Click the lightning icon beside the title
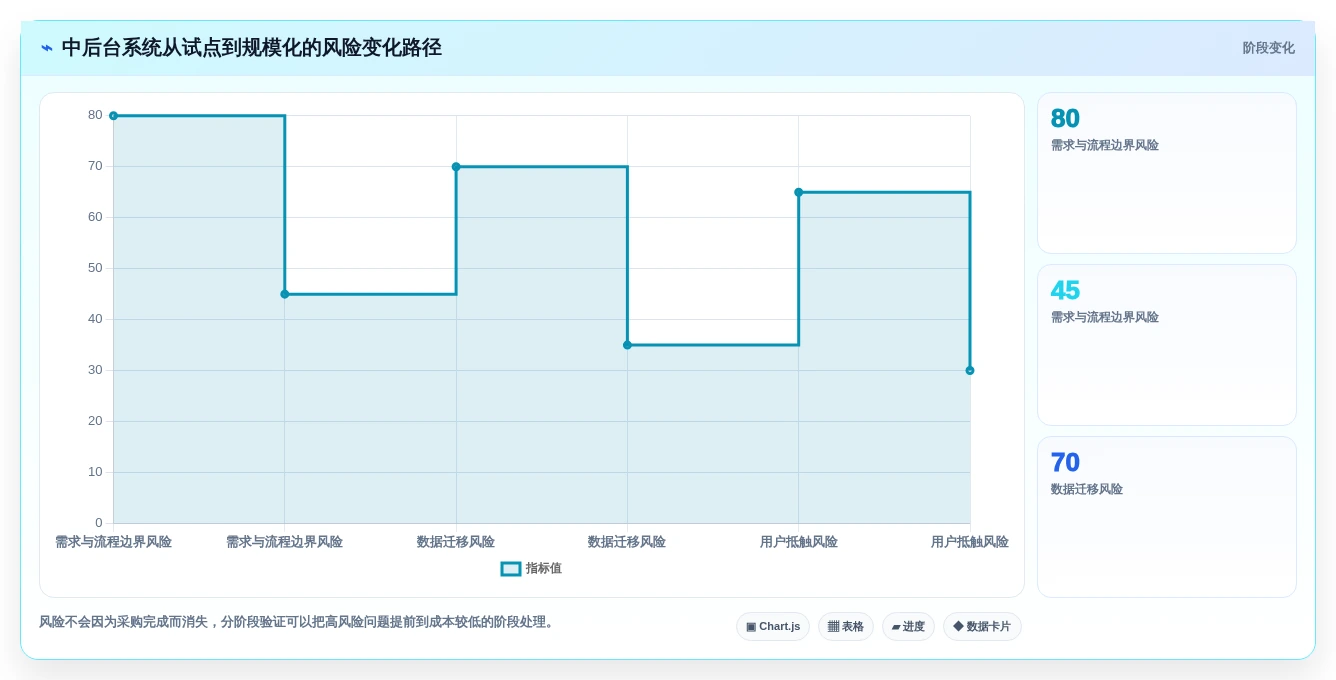Viewport: 1336px width, 680px height. pos(47,48)
